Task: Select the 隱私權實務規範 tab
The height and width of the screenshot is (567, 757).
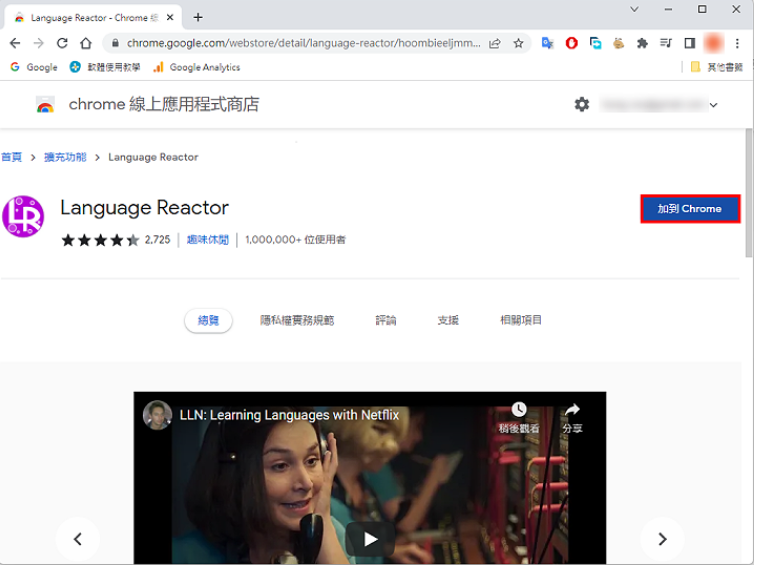Action: point(297,320)
